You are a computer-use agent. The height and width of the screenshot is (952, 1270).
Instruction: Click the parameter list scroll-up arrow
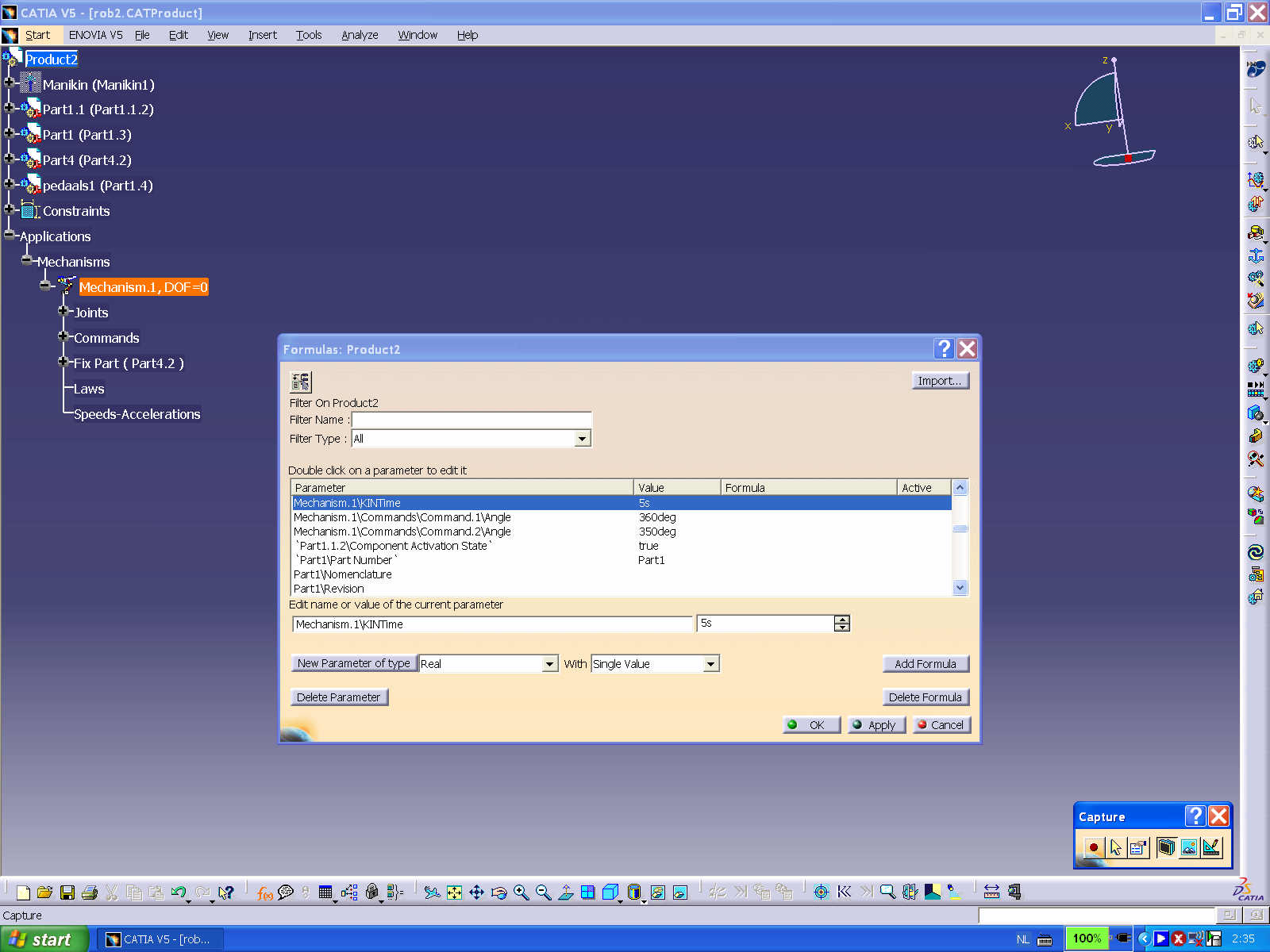pyautogui.click(x=960, y=487)
